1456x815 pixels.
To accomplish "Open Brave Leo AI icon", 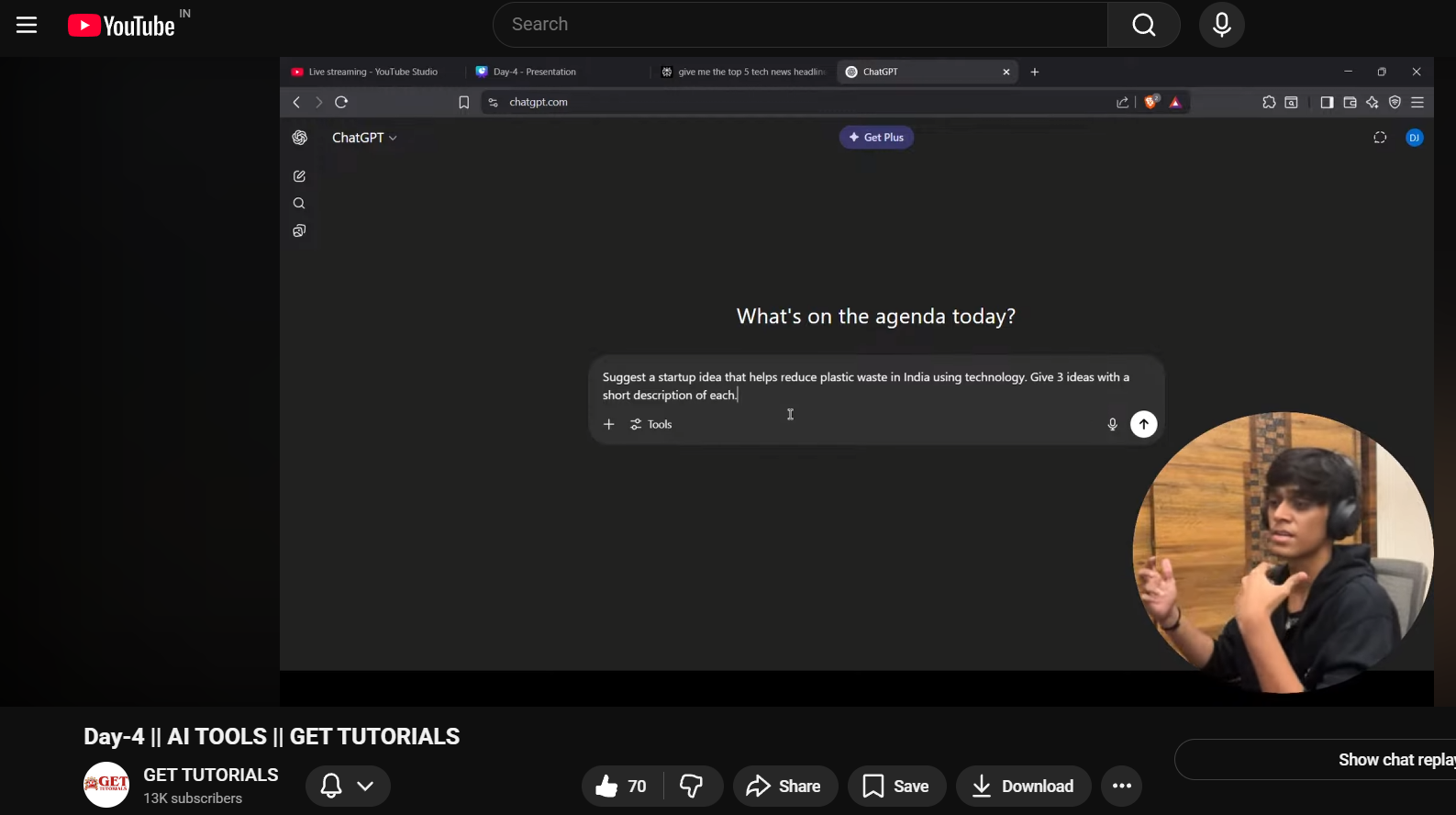I will click(x=1373, y=102).
